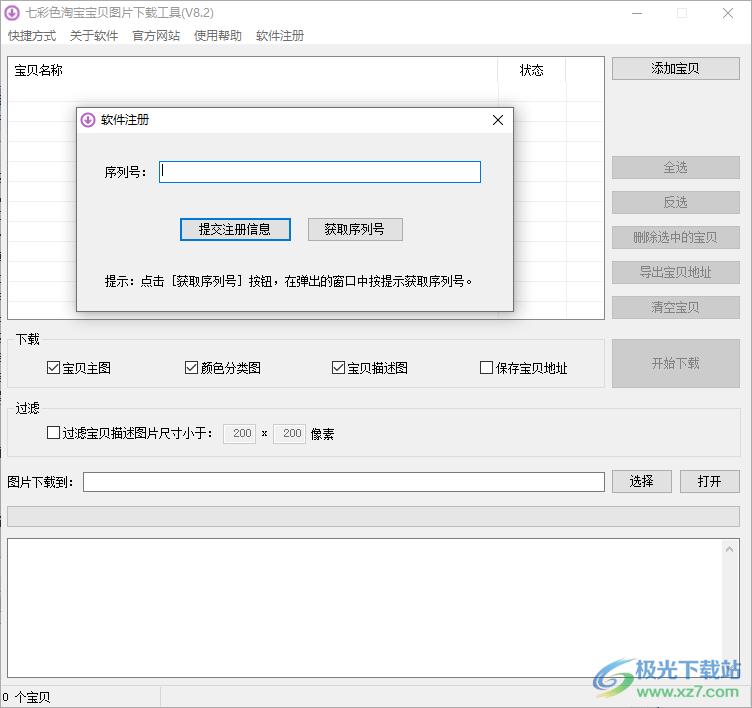This screenshot has height=708, width=752.
Task: Click the registration dialog title icon
Action: pyautogui.click(x=88, y=120)
